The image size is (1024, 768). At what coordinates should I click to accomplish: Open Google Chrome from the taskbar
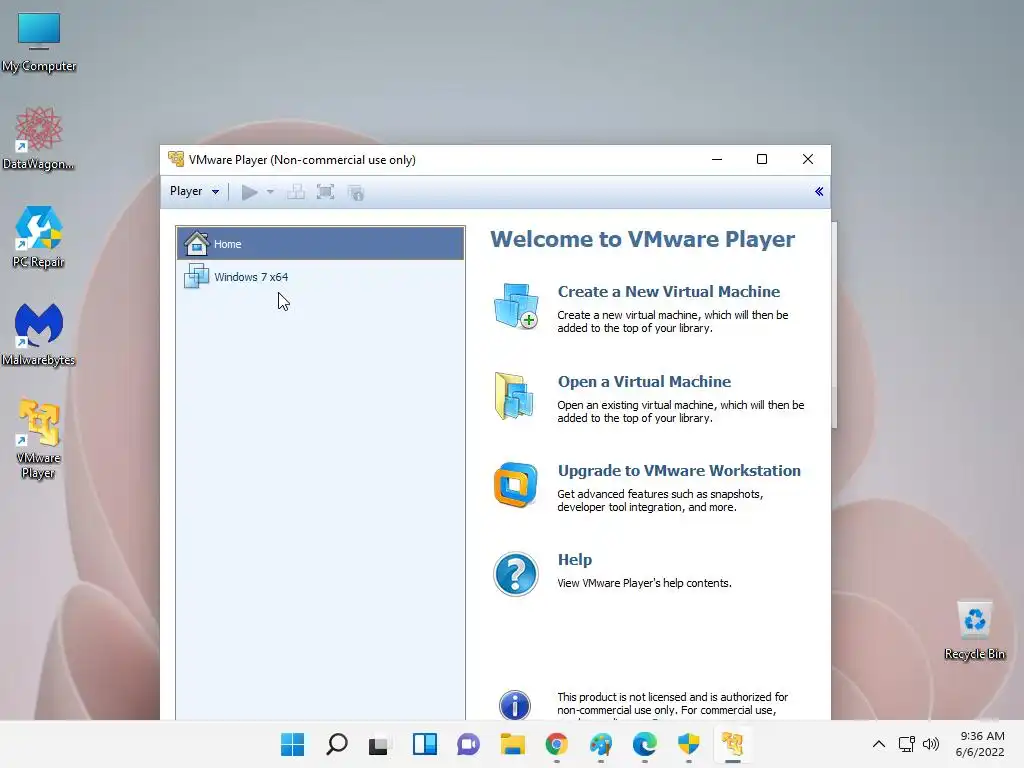556,744
